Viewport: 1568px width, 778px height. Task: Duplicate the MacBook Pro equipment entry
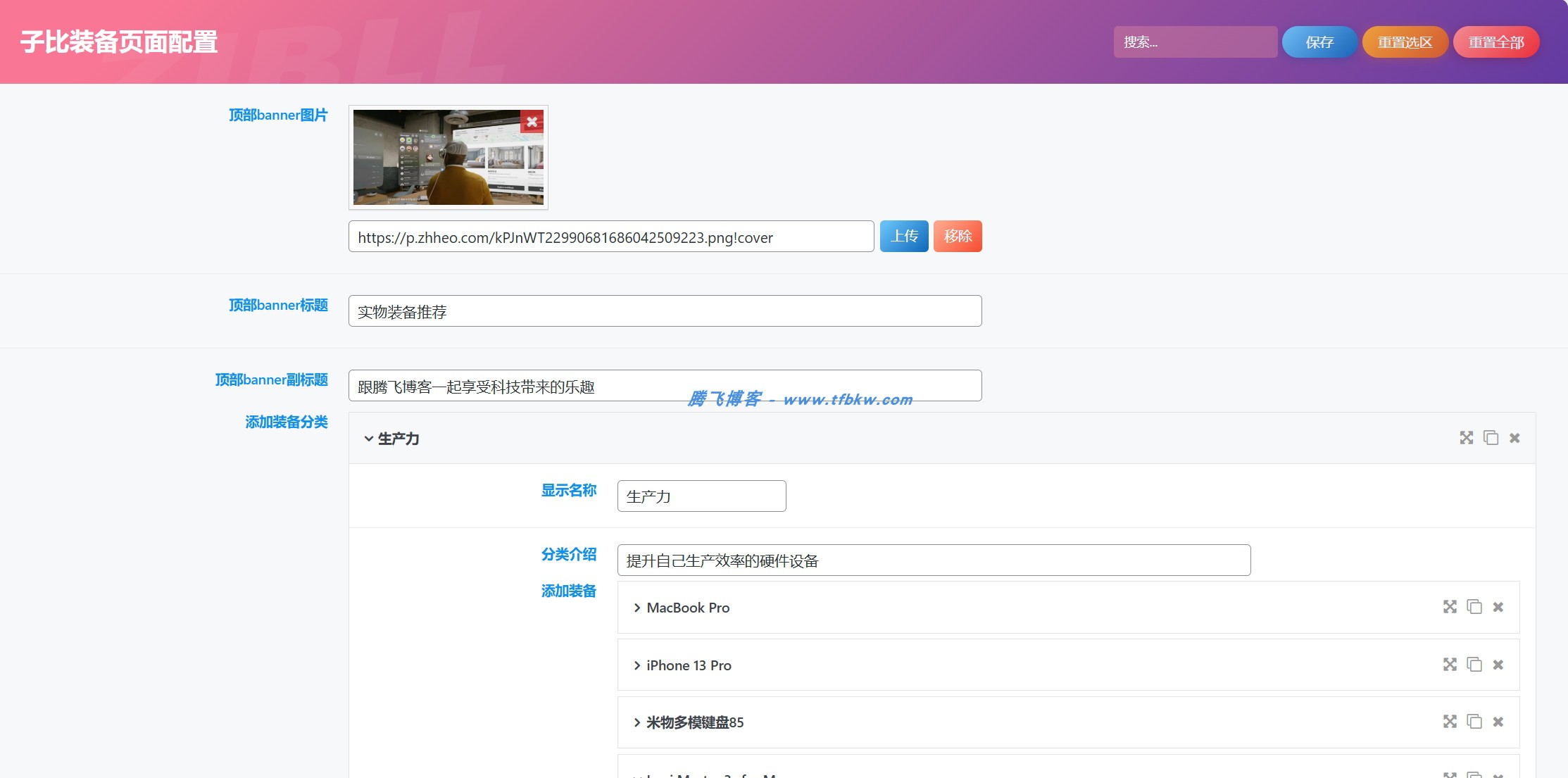[1475, 607]
